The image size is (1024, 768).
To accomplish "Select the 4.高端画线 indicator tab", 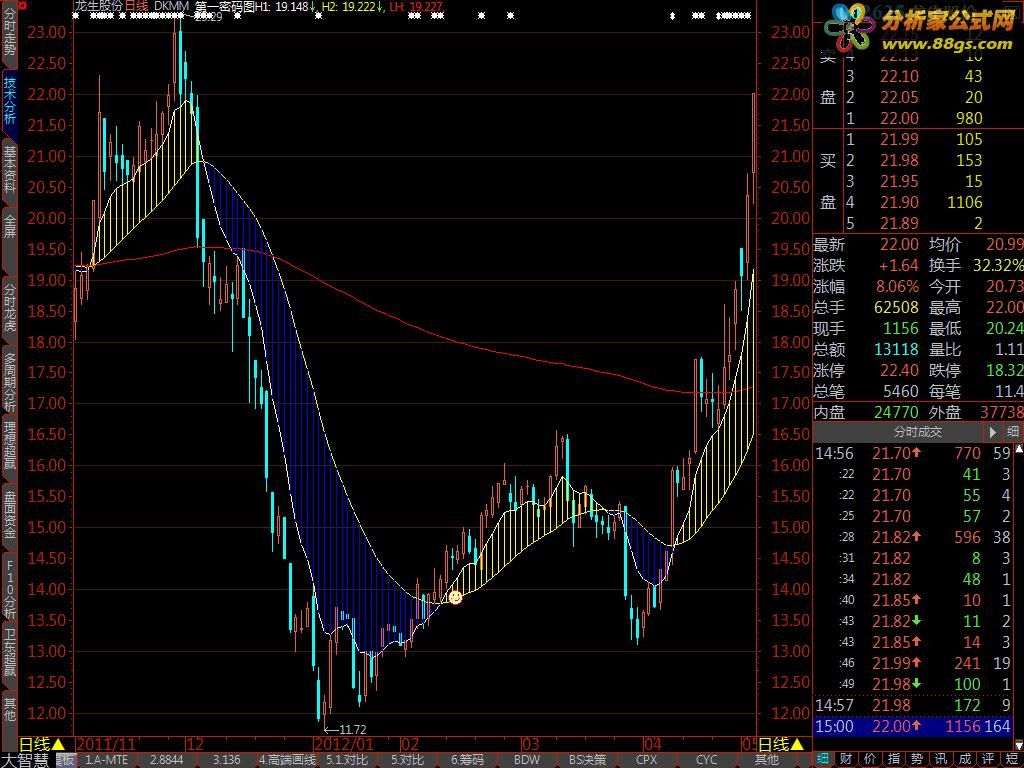I will point(287,760).
